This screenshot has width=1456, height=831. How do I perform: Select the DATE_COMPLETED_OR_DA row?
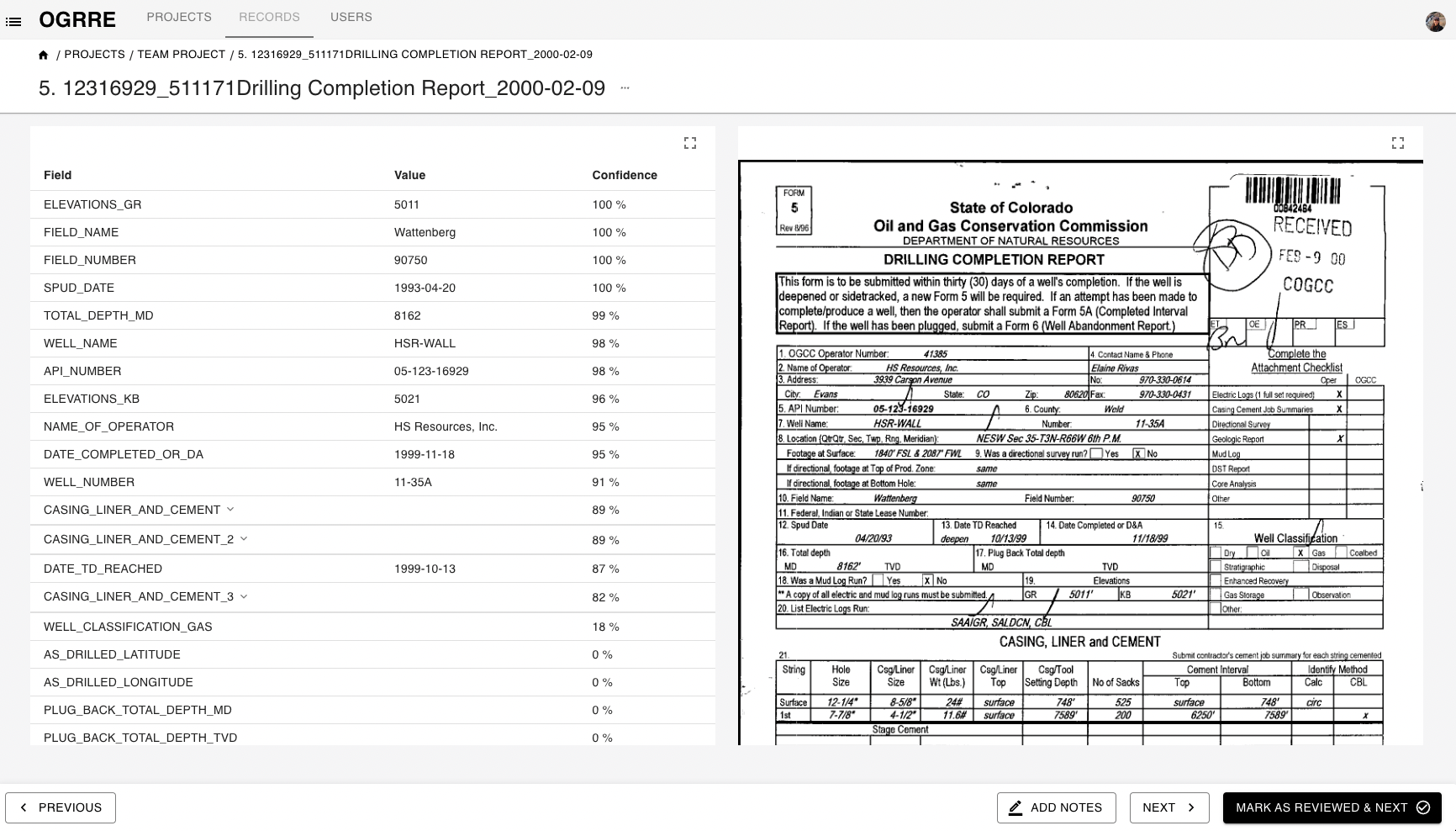372,454
